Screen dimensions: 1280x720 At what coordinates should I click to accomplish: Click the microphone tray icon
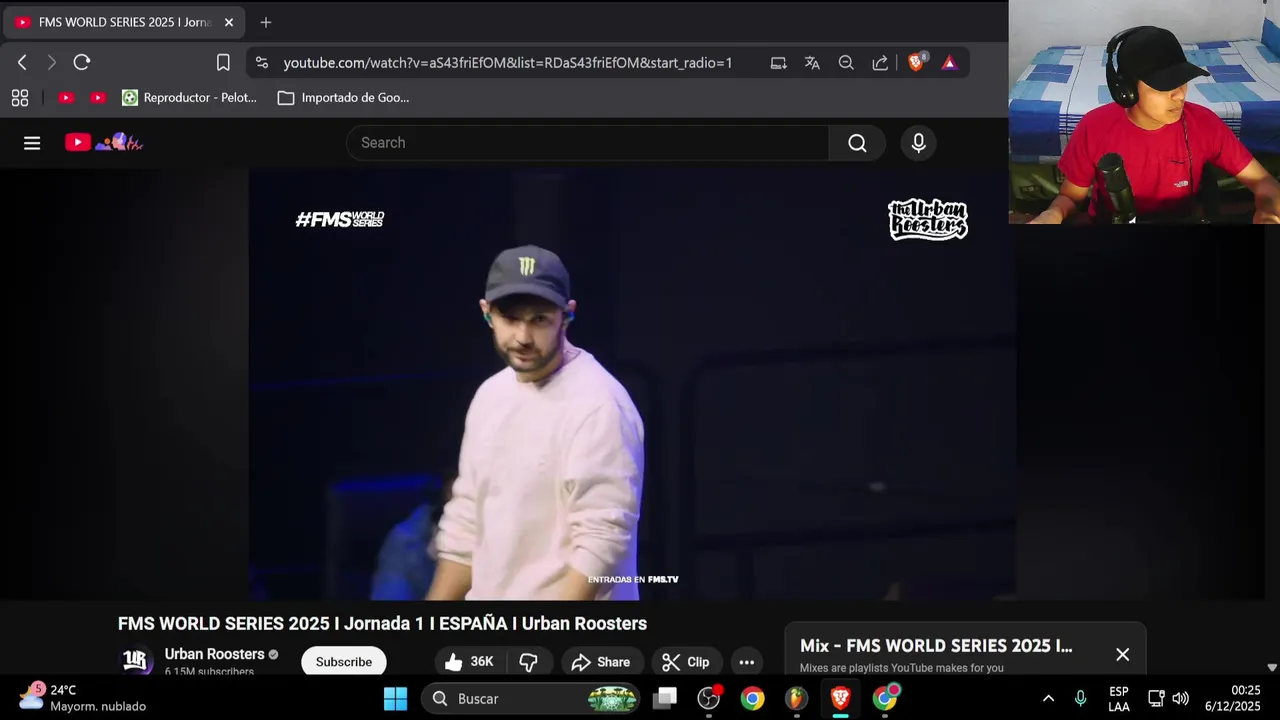tap(1080, 698)
